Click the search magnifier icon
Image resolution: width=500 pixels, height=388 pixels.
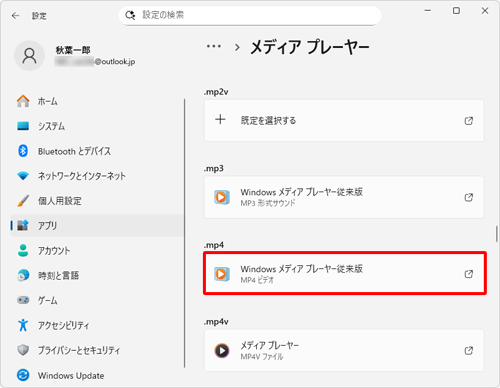[130, 15]
